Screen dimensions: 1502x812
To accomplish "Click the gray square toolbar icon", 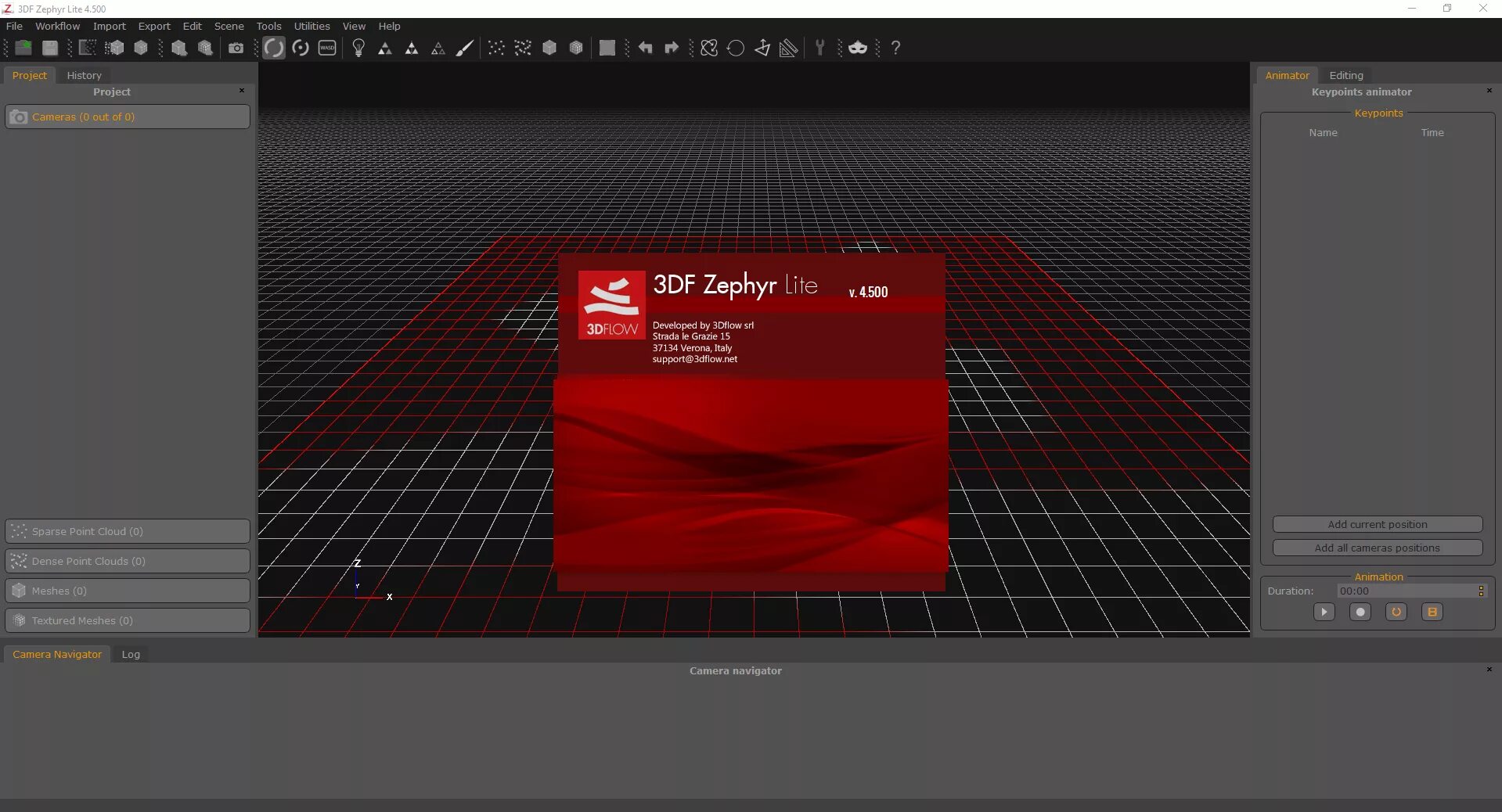I will click(x=607, y=48).
